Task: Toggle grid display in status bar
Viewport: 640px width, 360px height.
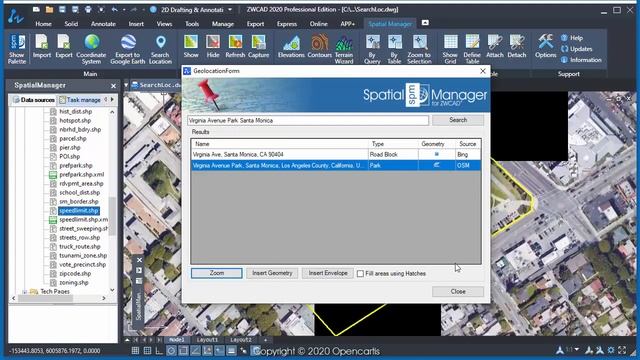Action: tap(135, 351)
